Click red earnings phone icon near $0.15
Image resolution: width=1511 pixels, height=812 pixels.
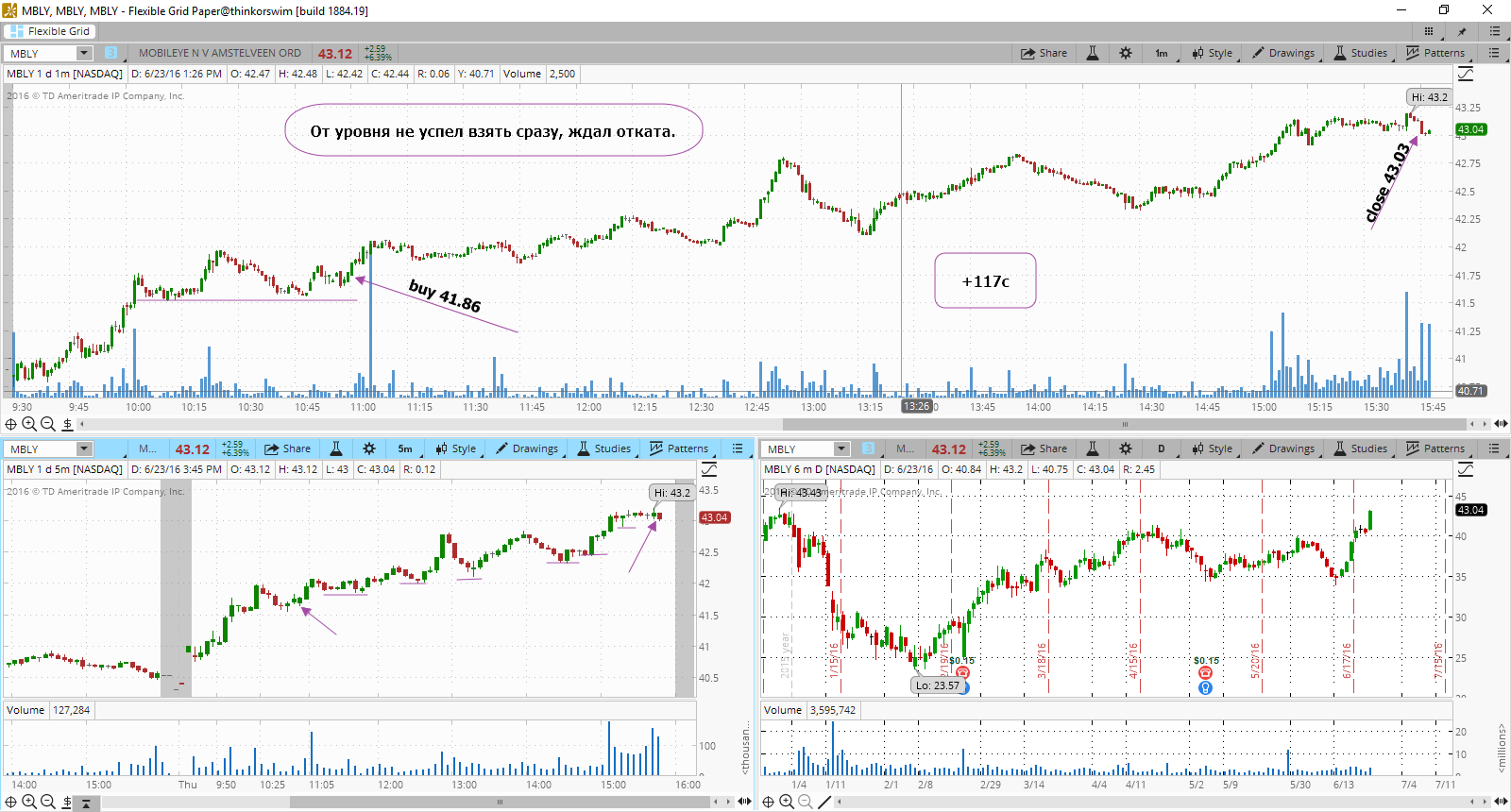coord(1205,673)
